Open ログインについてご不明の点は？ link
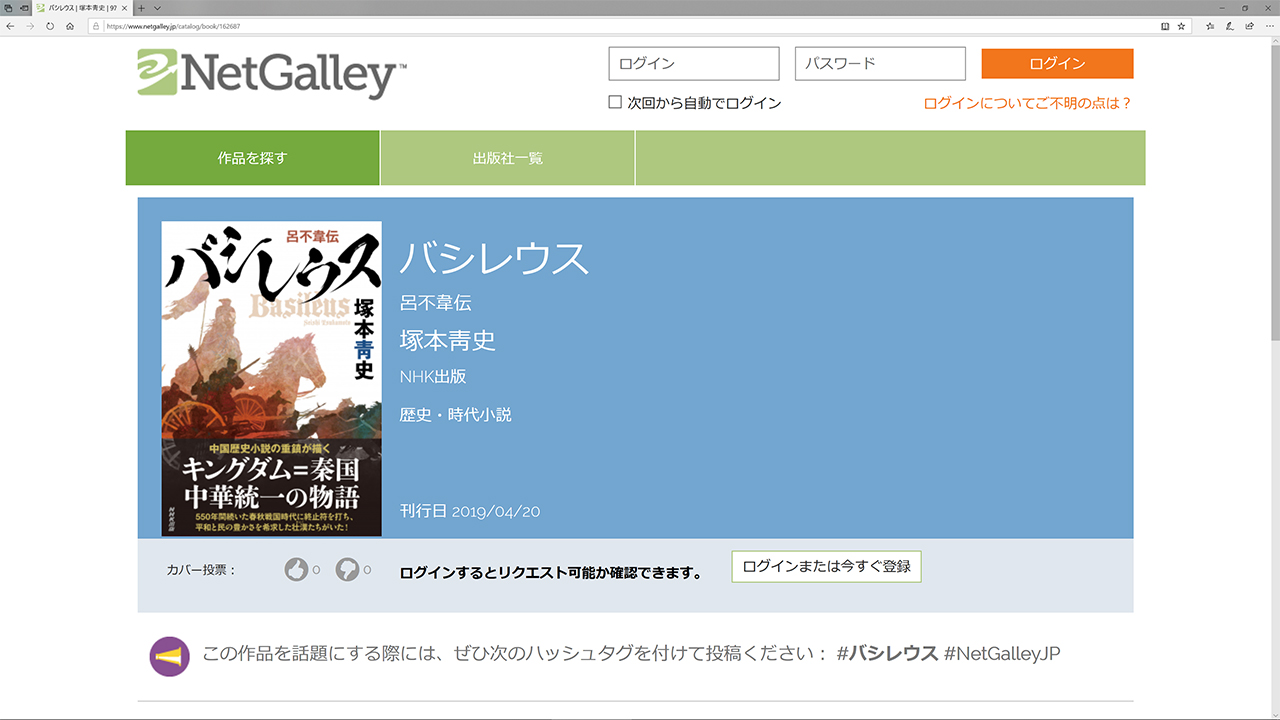This screenshot has width=1280, height=720. pos(1028,103)
